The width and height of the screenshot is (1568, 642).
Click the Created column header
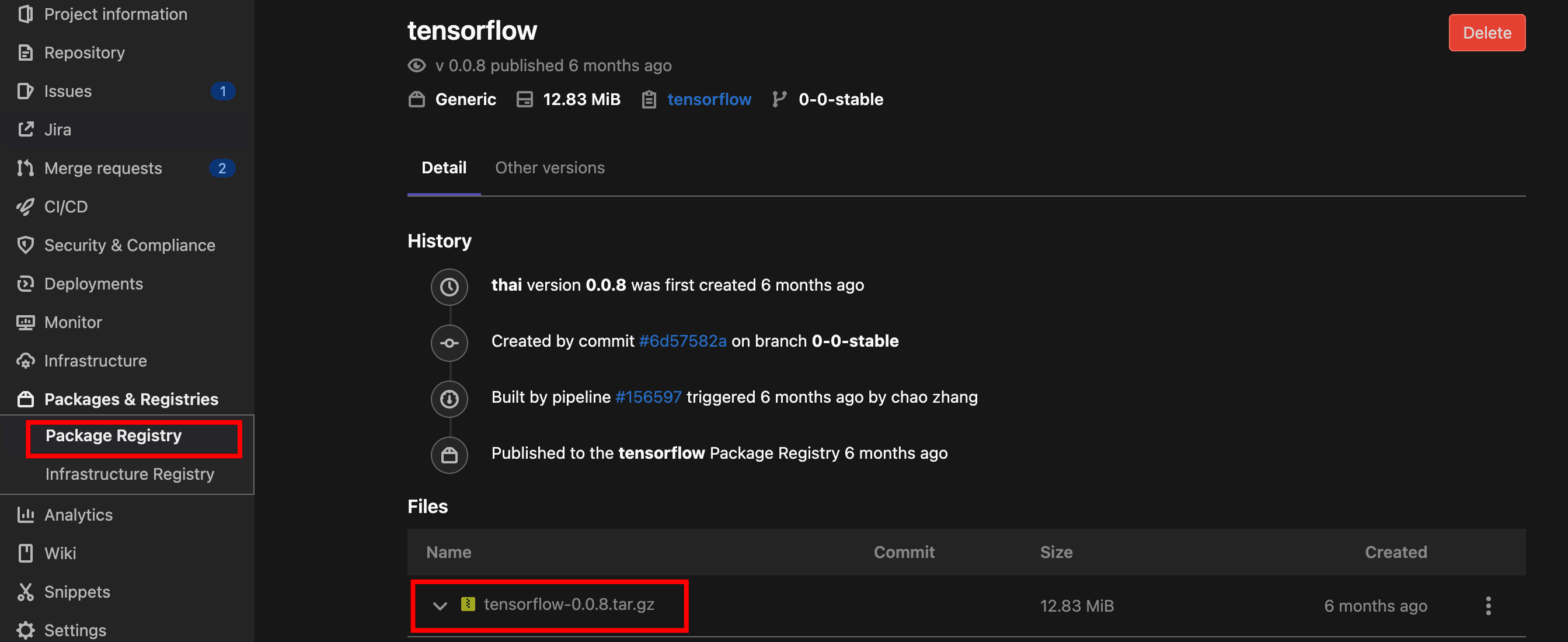point(1396,552)
